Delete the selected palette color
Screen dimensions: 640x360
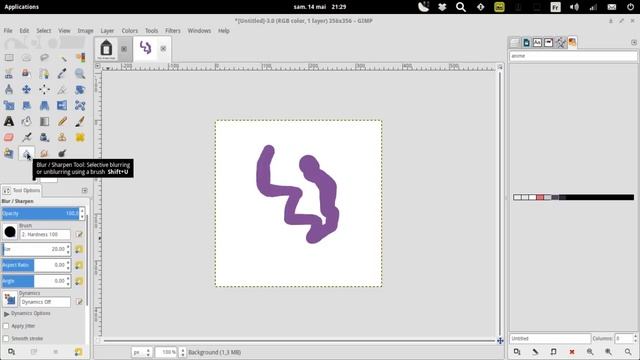tap(572, 352)
